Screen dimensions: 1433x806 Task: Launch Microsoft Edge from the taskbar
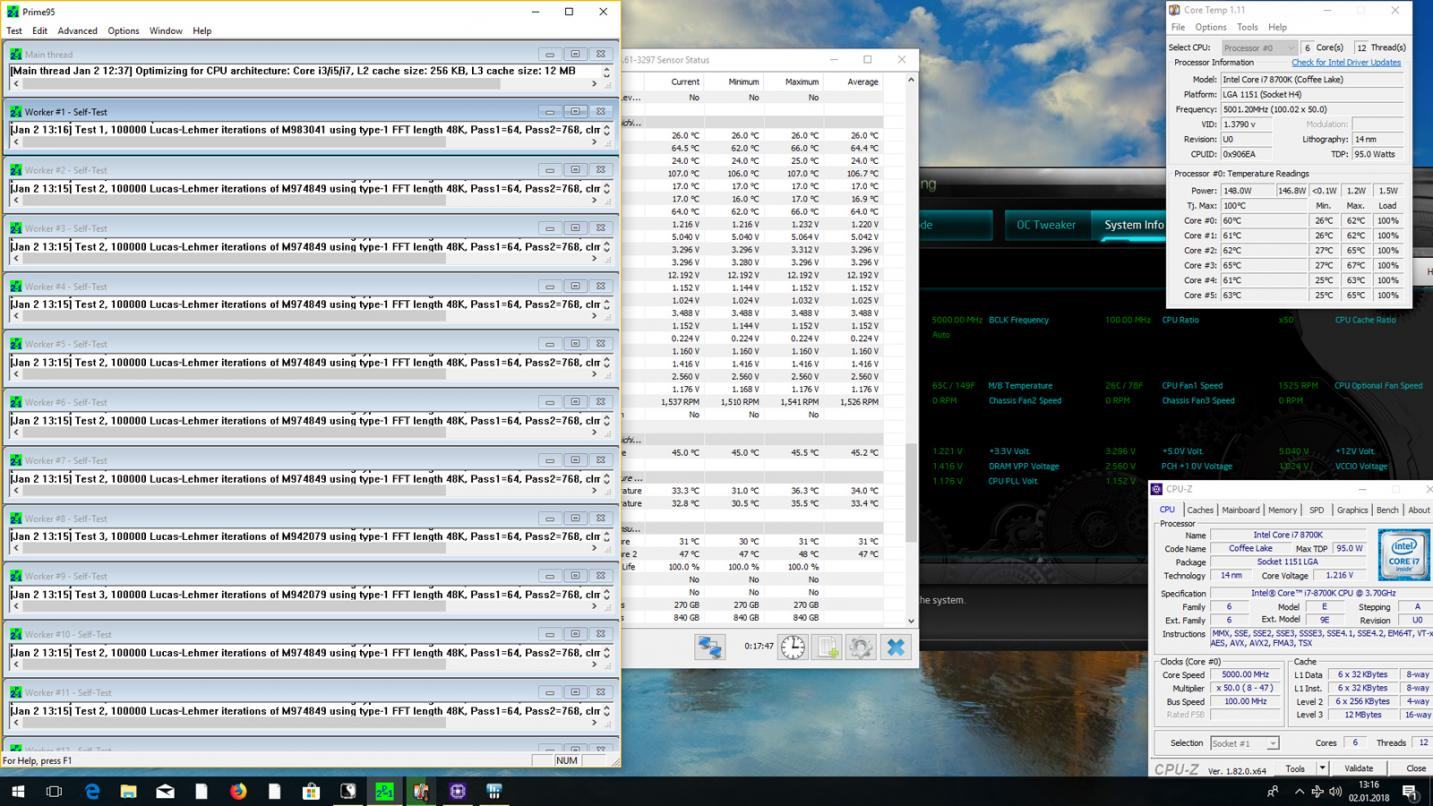pyautogui.click(x=92, y=791)
